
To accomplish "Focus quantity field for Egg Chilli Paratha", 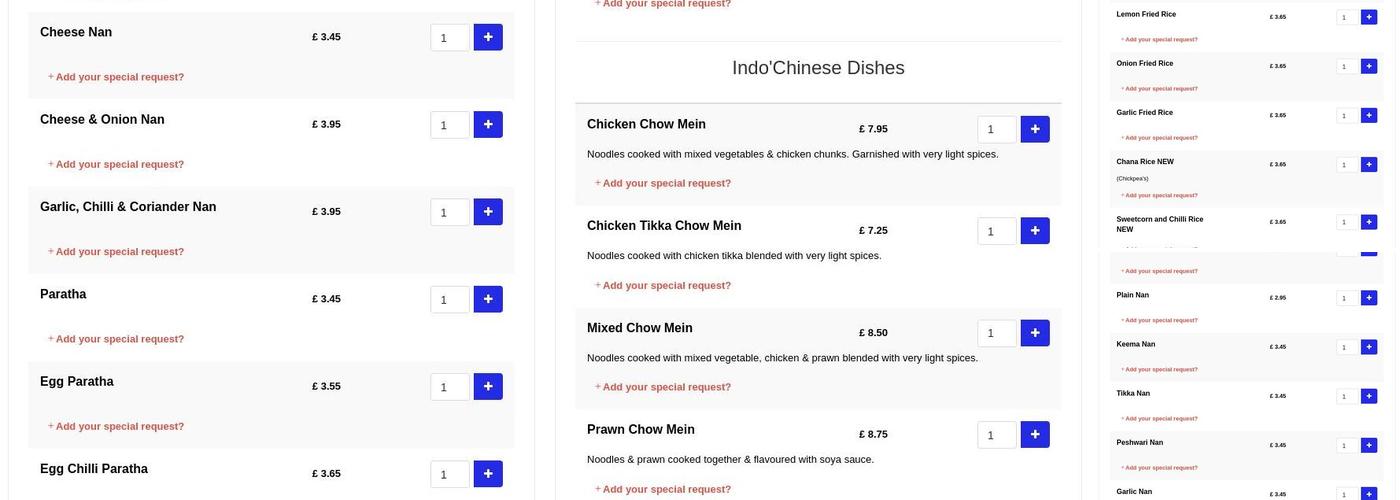I will (x=449, y=474).
